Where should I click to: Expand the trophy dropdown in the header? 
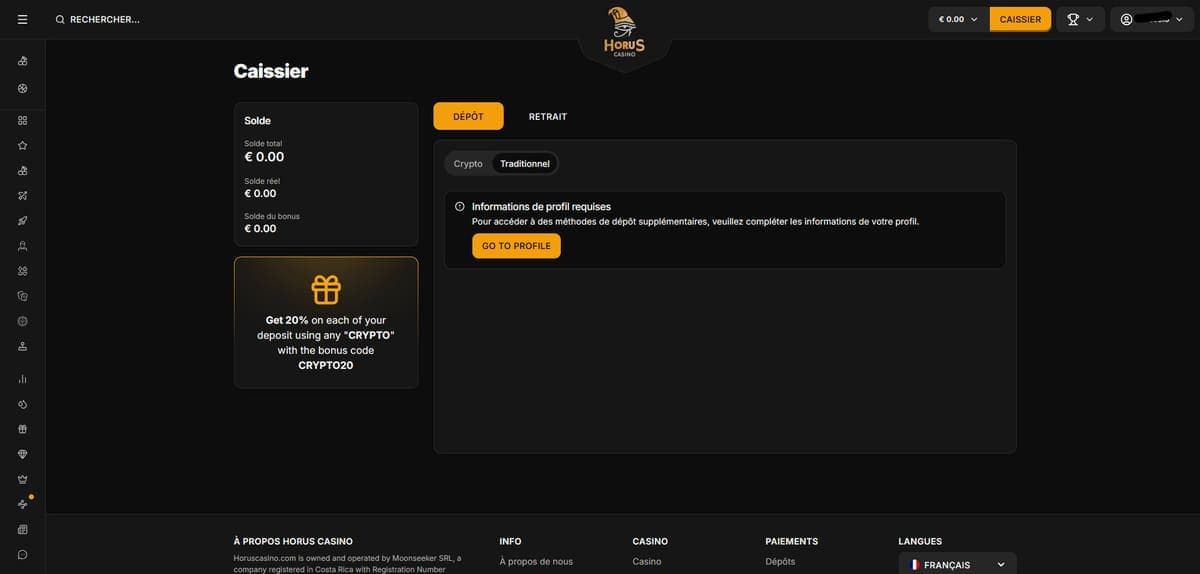(1080, 19)
